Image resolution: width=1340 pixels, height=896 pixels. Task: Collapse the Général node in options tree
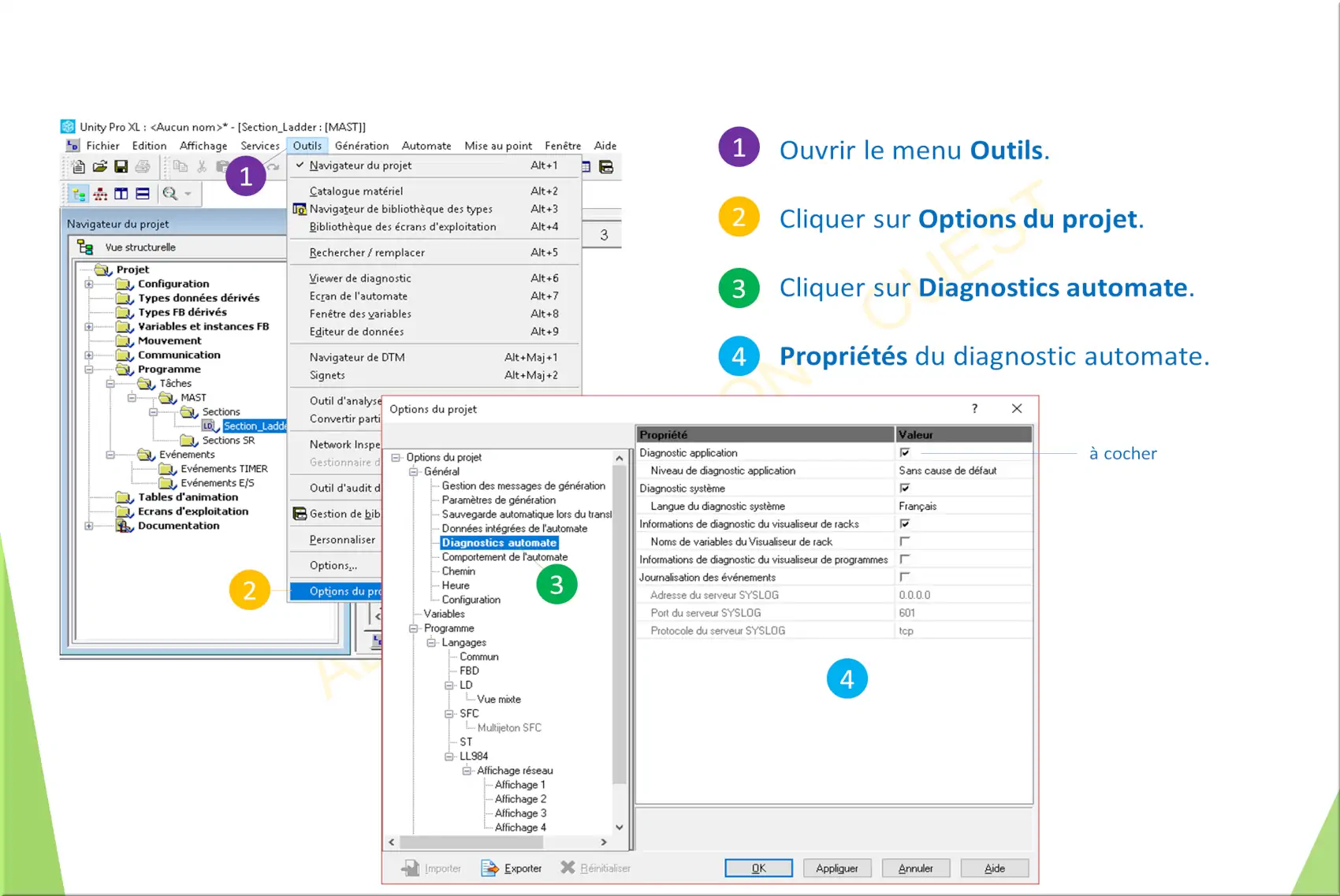pyautogui.click(x=413, y=471)
